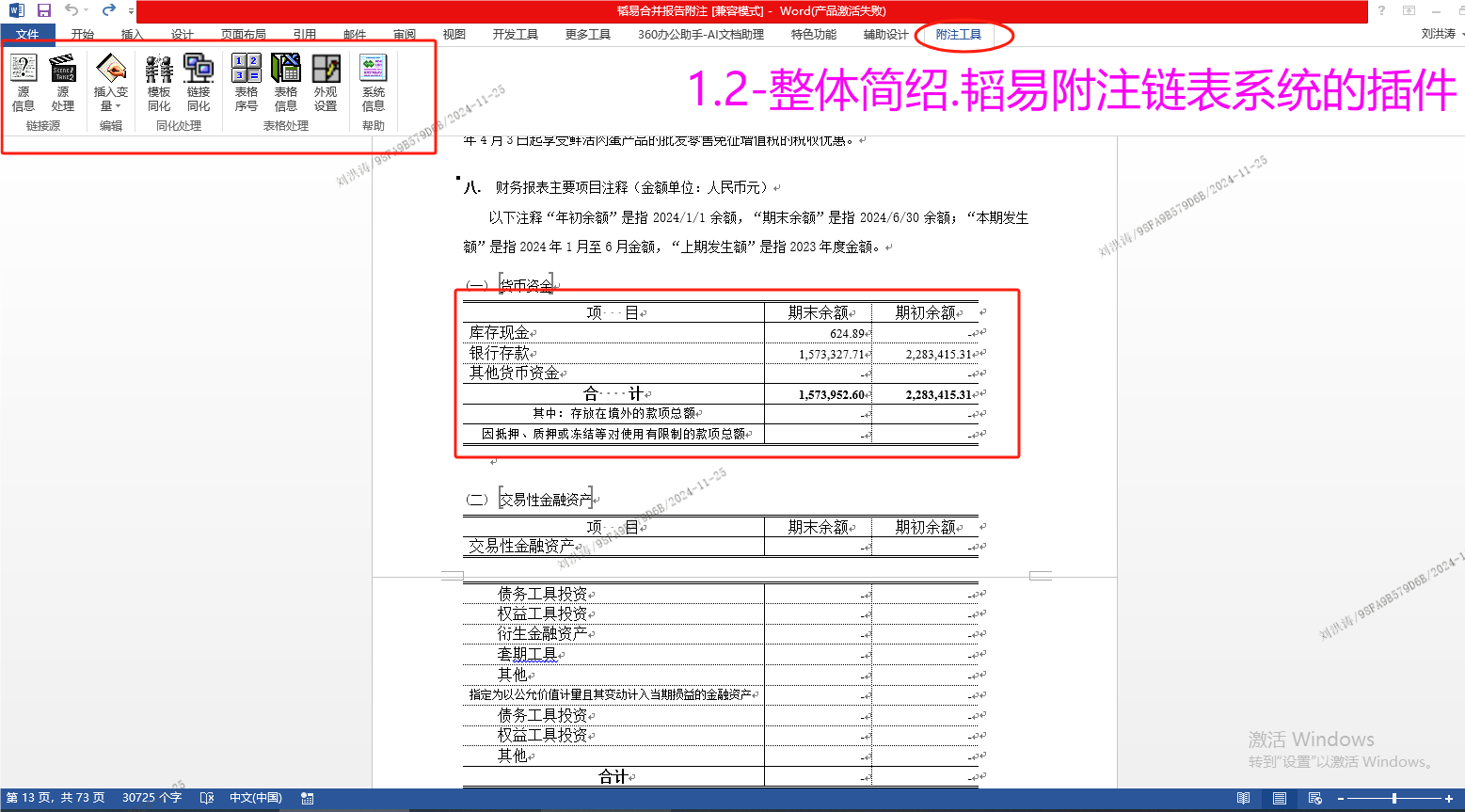Click the 刘洪涛 account name dropdown

pos(1441,34)
